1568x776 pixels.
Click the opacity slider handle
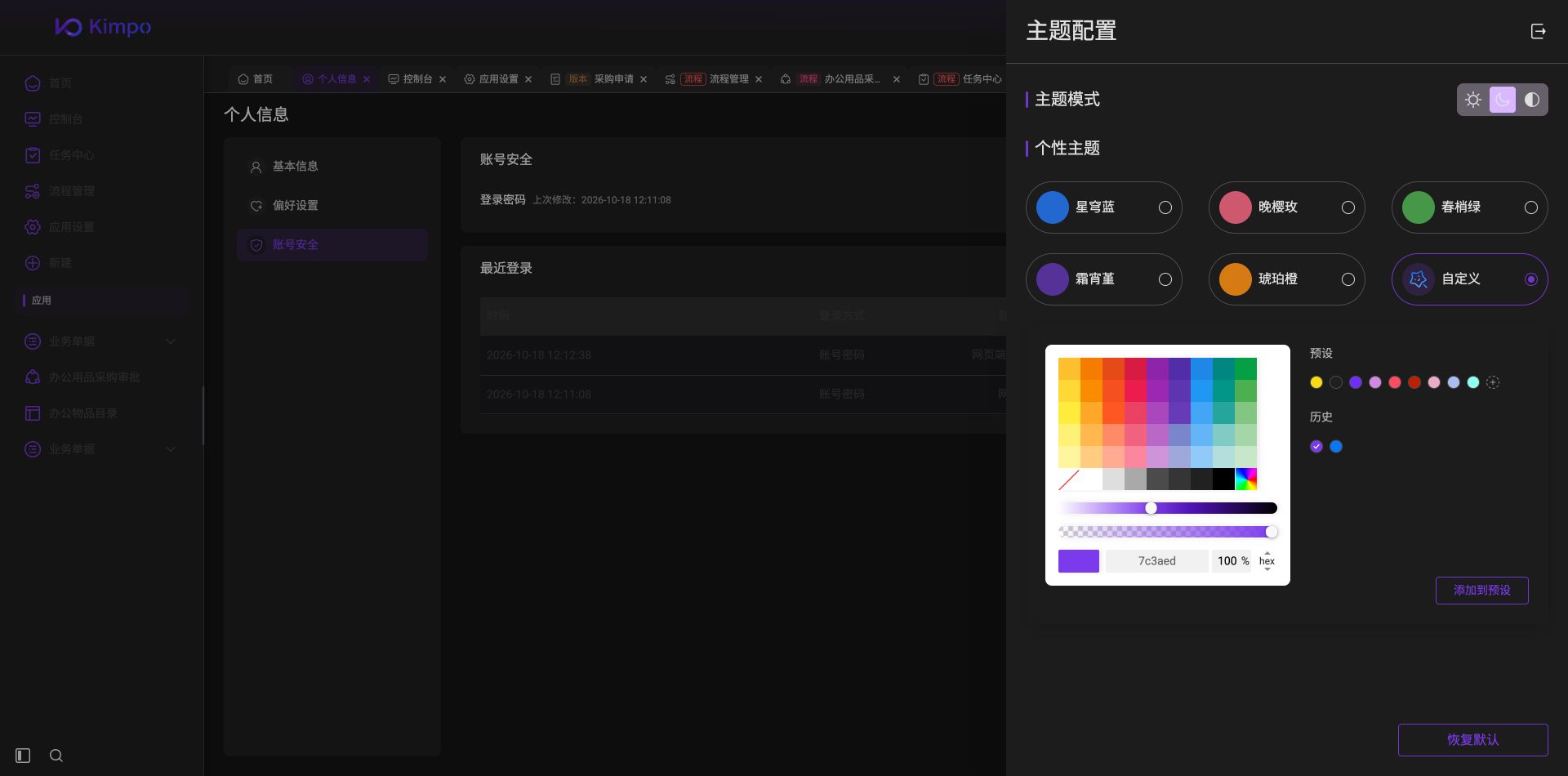pyautogui.click(x=1272, y=533)
